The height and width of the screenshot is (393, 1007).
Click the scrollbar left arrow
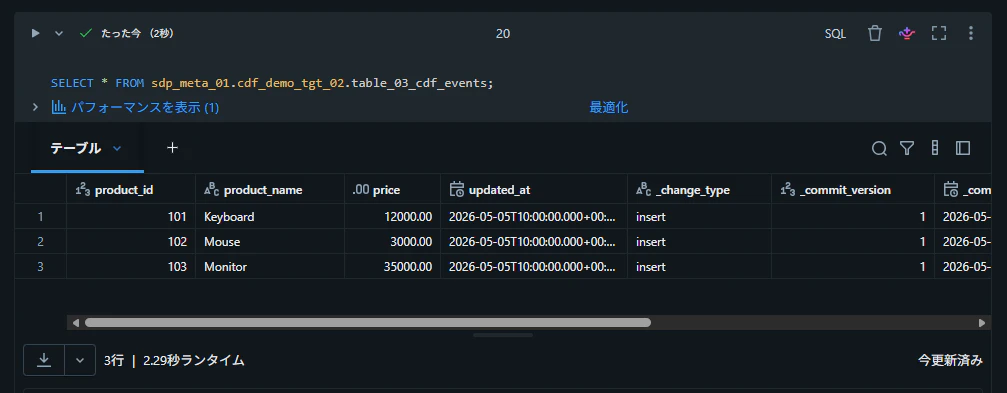click(x=76, y=322)
